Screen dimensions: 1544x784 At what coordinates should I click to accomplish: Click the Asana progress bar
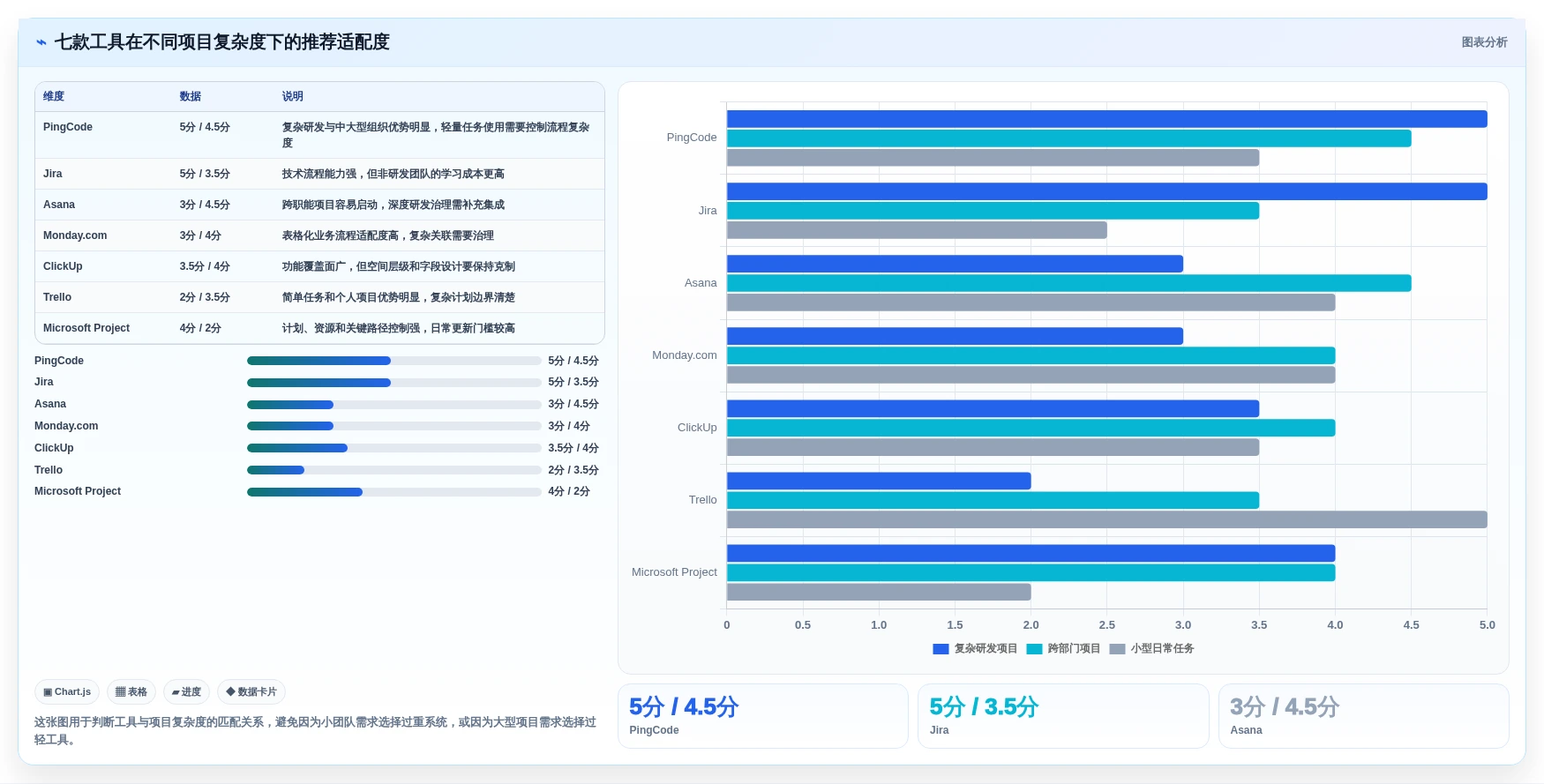394,405
